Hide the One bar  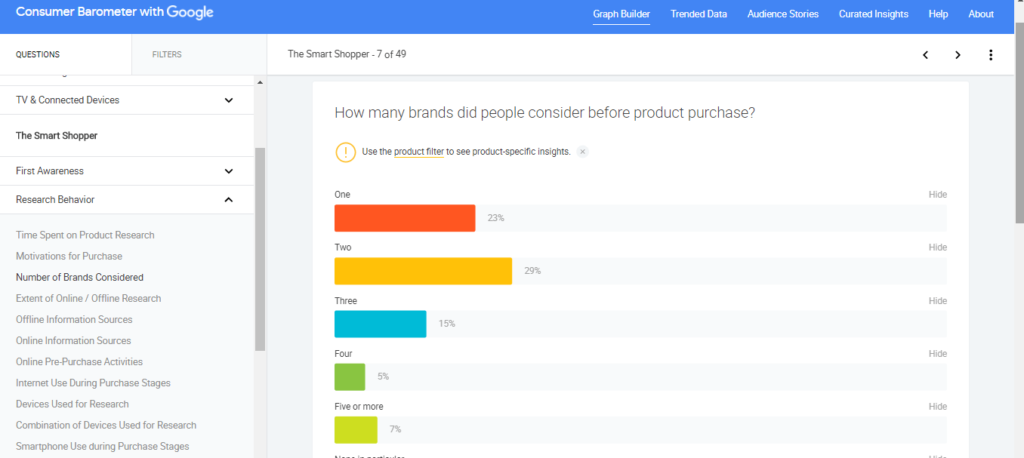(938, 195)
